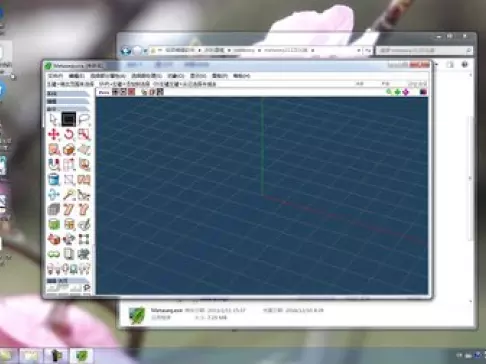The width and height of the screenshot is (486, 364).
Task: Collapse the command section header above tool icons
Action: point(68,109)
